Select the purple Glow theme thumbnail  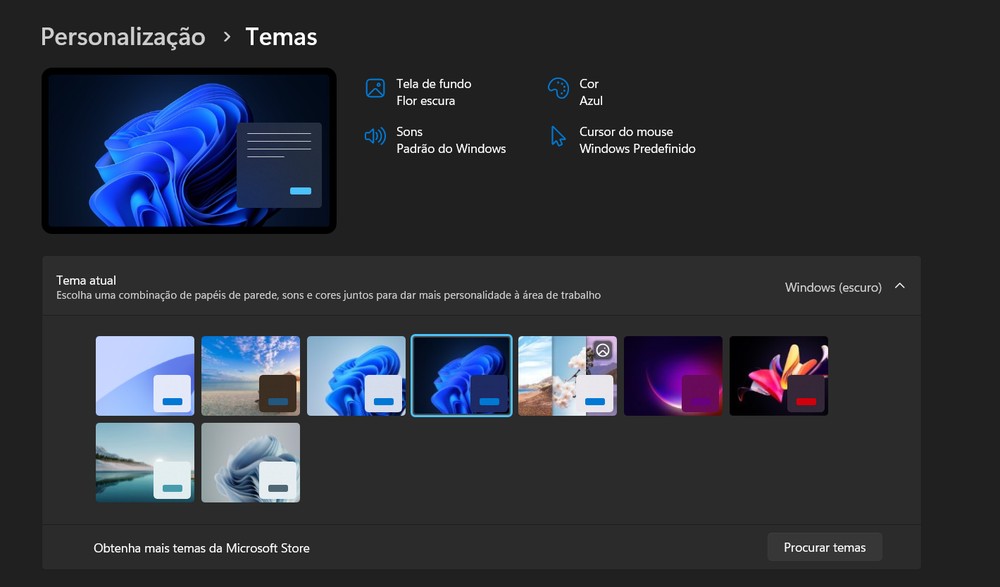pyautogui.click(x=673, y=375)
